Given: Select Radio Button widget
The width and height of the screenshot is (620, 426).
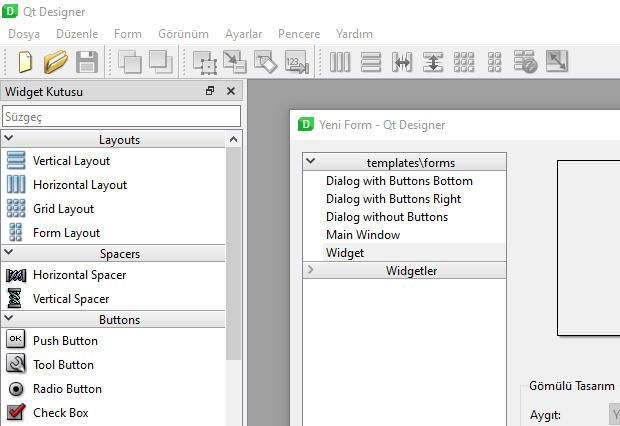Looking at the screenshot, I should click(x=113, y=389).
